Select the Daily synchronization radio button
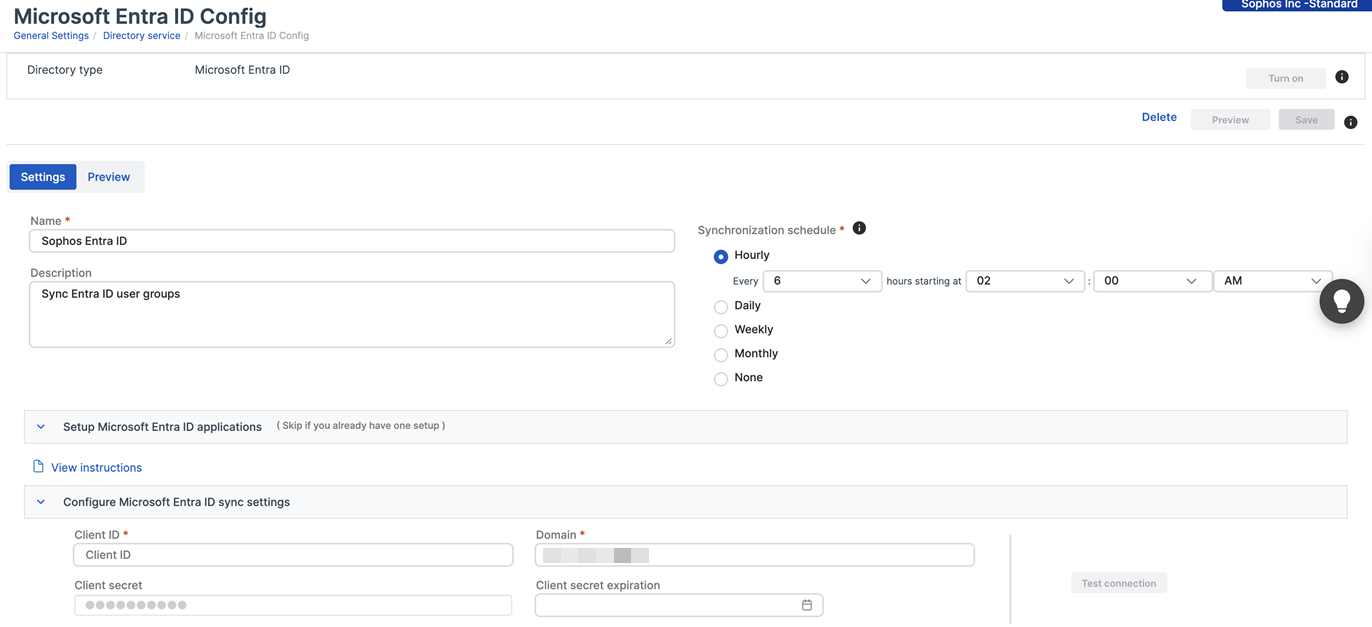Viewport: 1372px width, 627px height. point(721,306)
